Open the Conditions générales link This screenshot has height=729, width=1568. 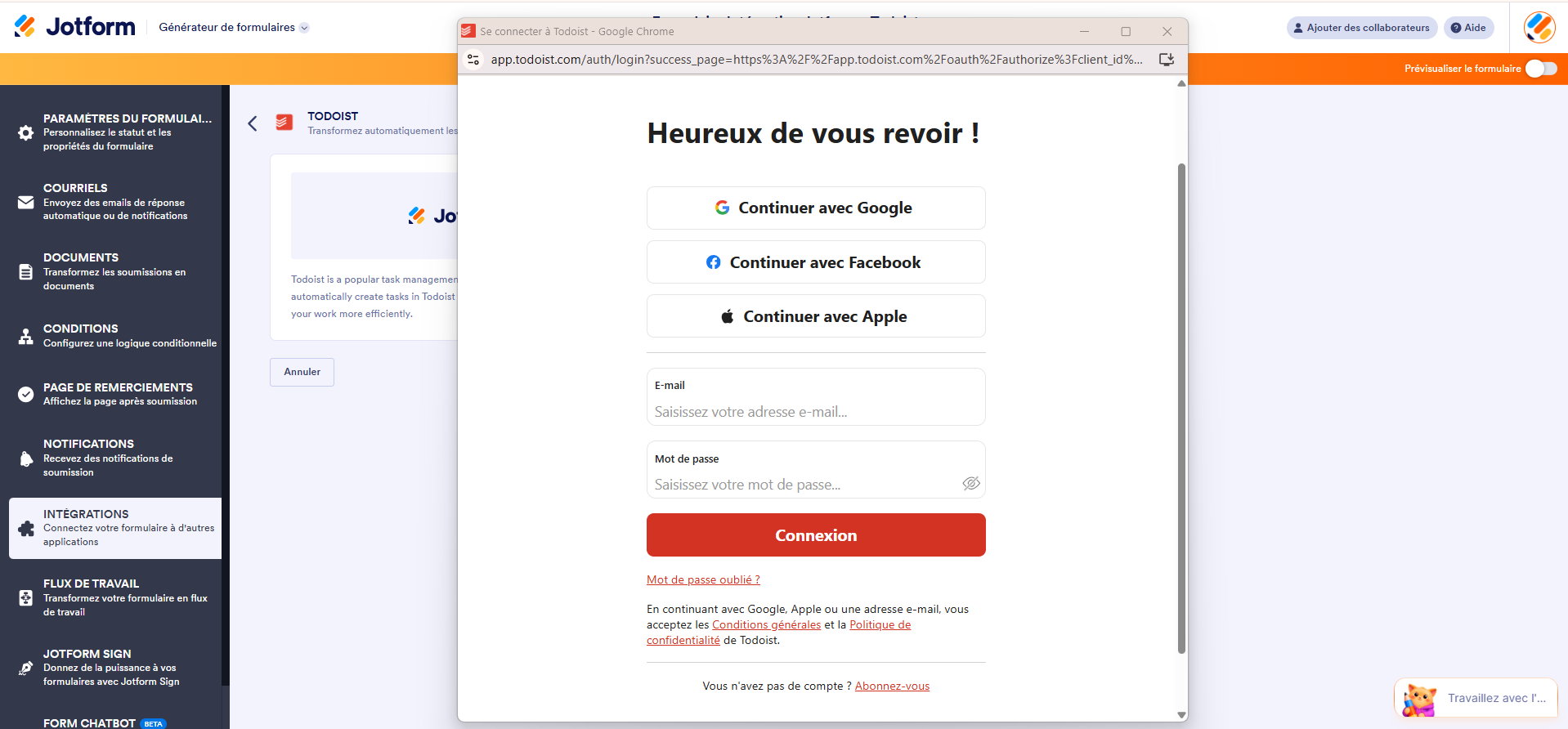pos(766,624)
